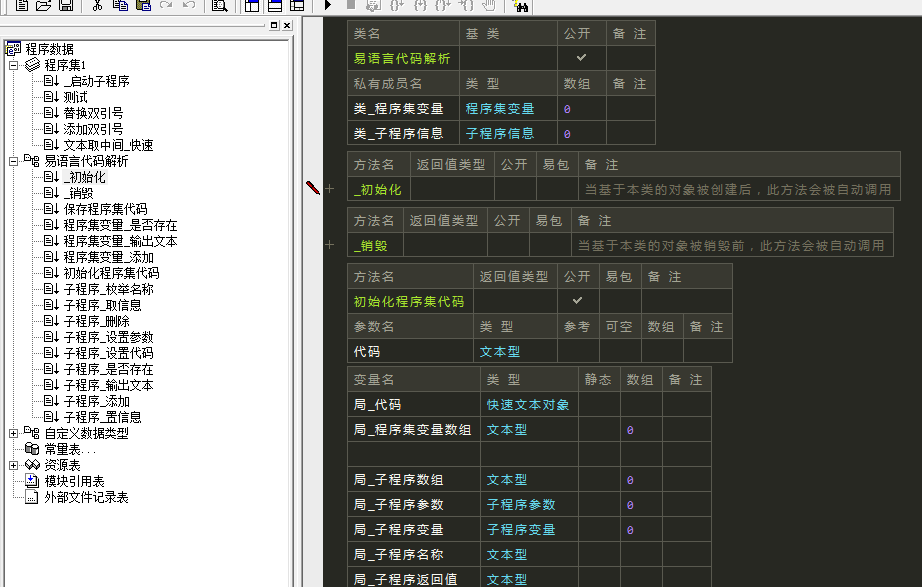Viewport: 922px width, 587px height.
Task: Collapse the 易语言代码解析 tree node
Action: pyautogui.click(x=14, y=161)
